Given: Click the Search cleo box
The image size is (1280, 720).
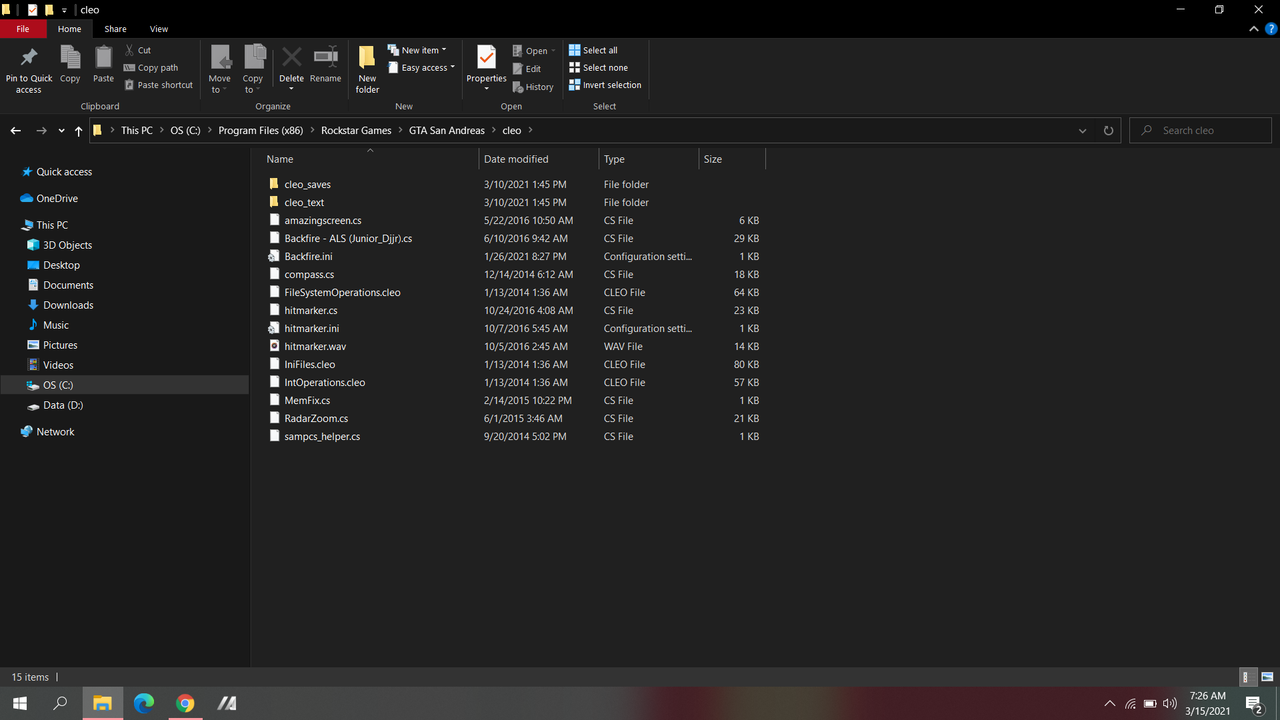Looking at the screenshot, I should pyautogui.click(x=1201, y=131).
